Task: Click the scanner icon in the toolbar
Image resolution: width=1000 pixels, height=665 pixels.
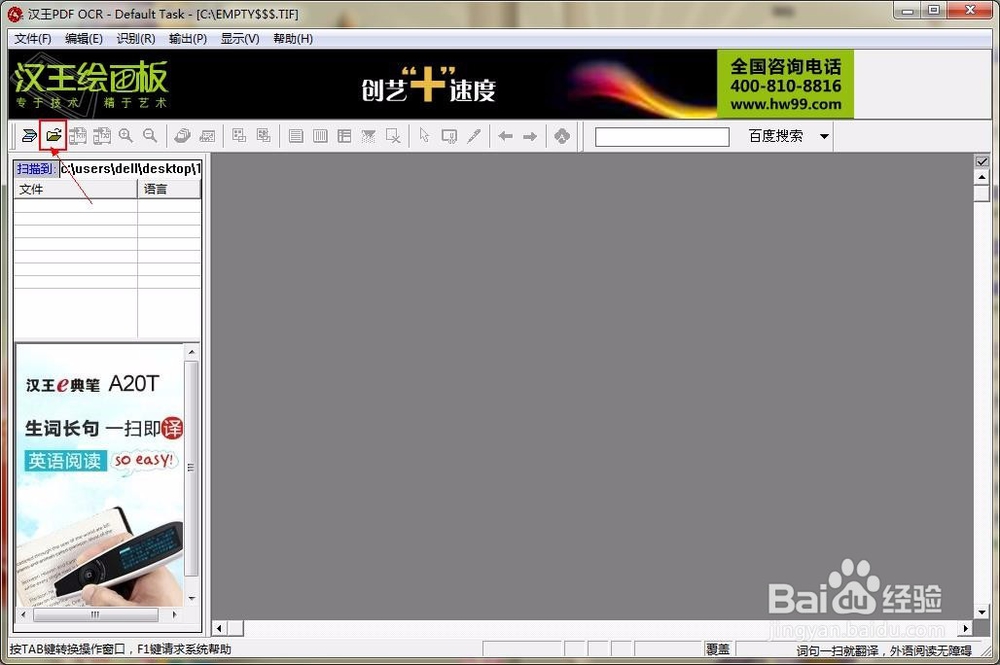Action: pyautogui.click(x=29, y=136)
